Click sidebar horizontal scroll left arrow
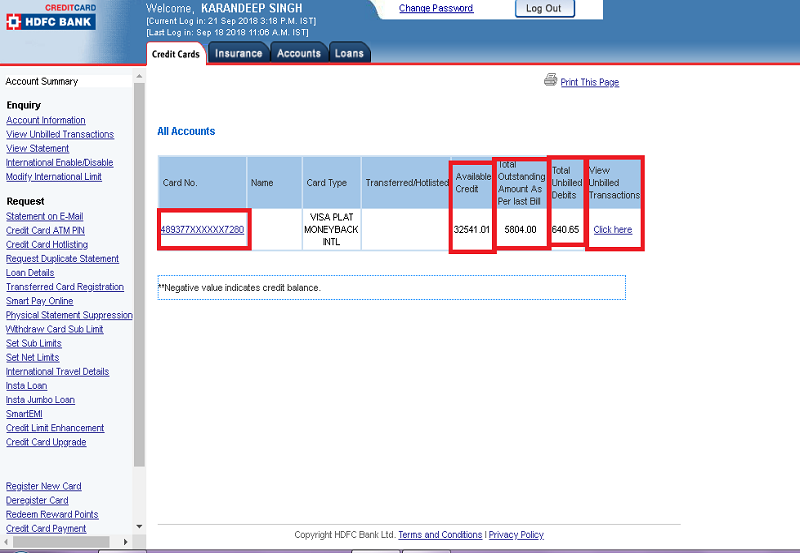This screenshot has height=553, width=800. click(x=6, y=542)
